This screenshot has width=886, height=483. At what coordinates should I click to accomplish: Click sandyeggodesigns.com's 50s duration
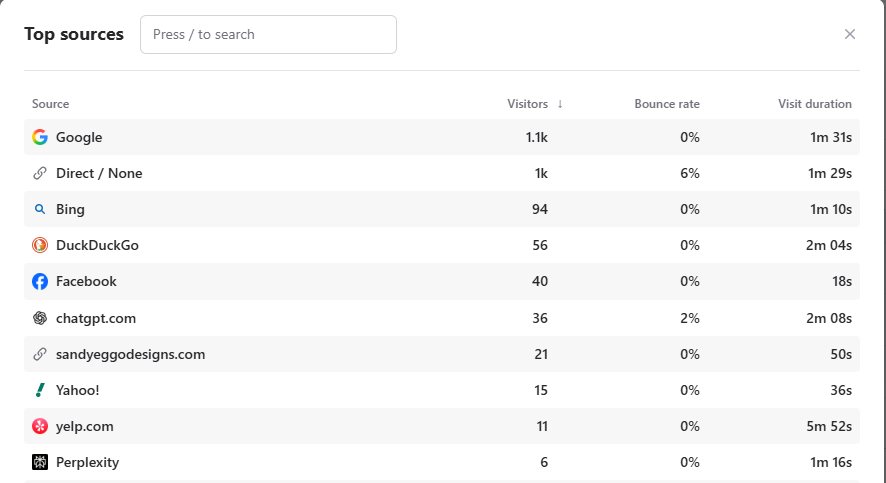pyautogui.click(x=841, y=354)
